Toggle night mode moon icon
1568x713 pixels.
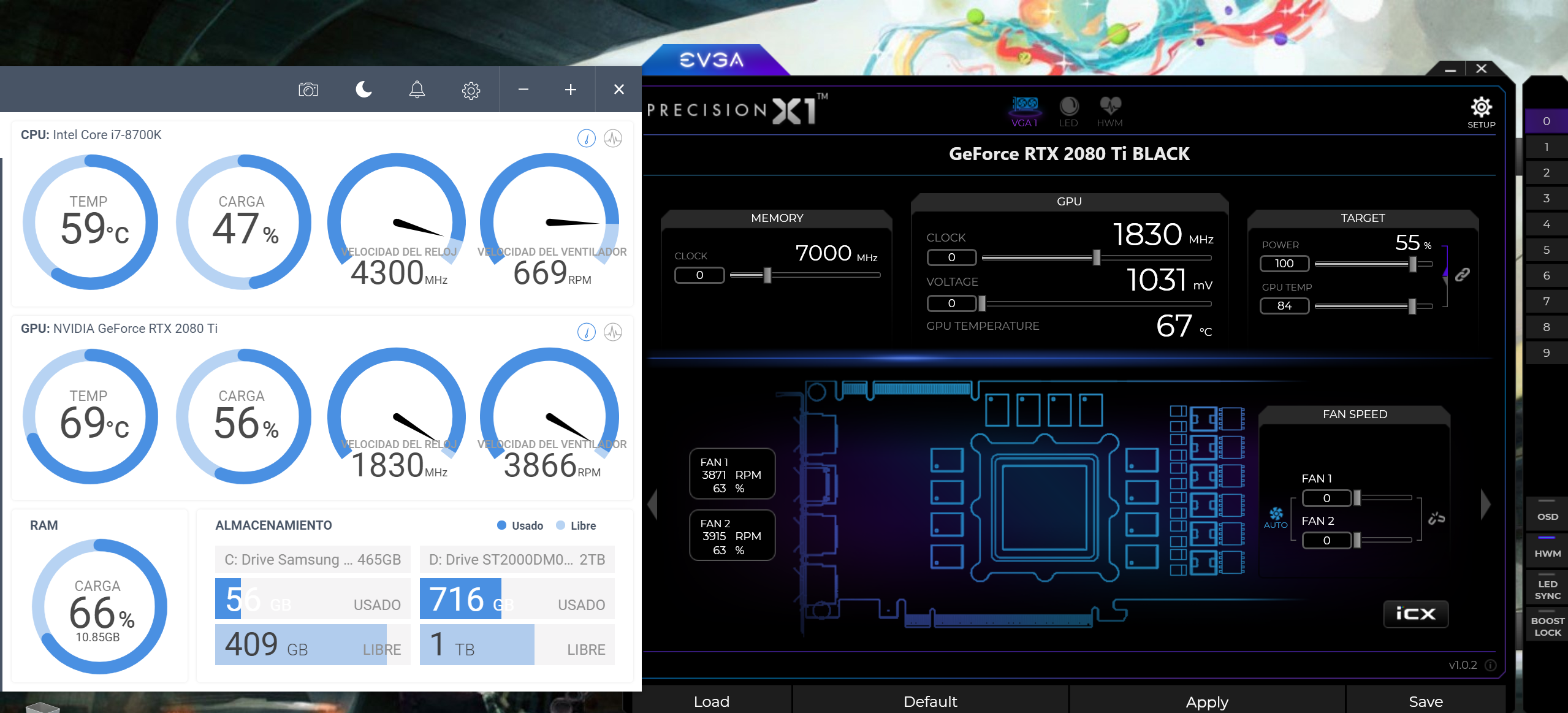pyautogui.click(x=363, y=90)
